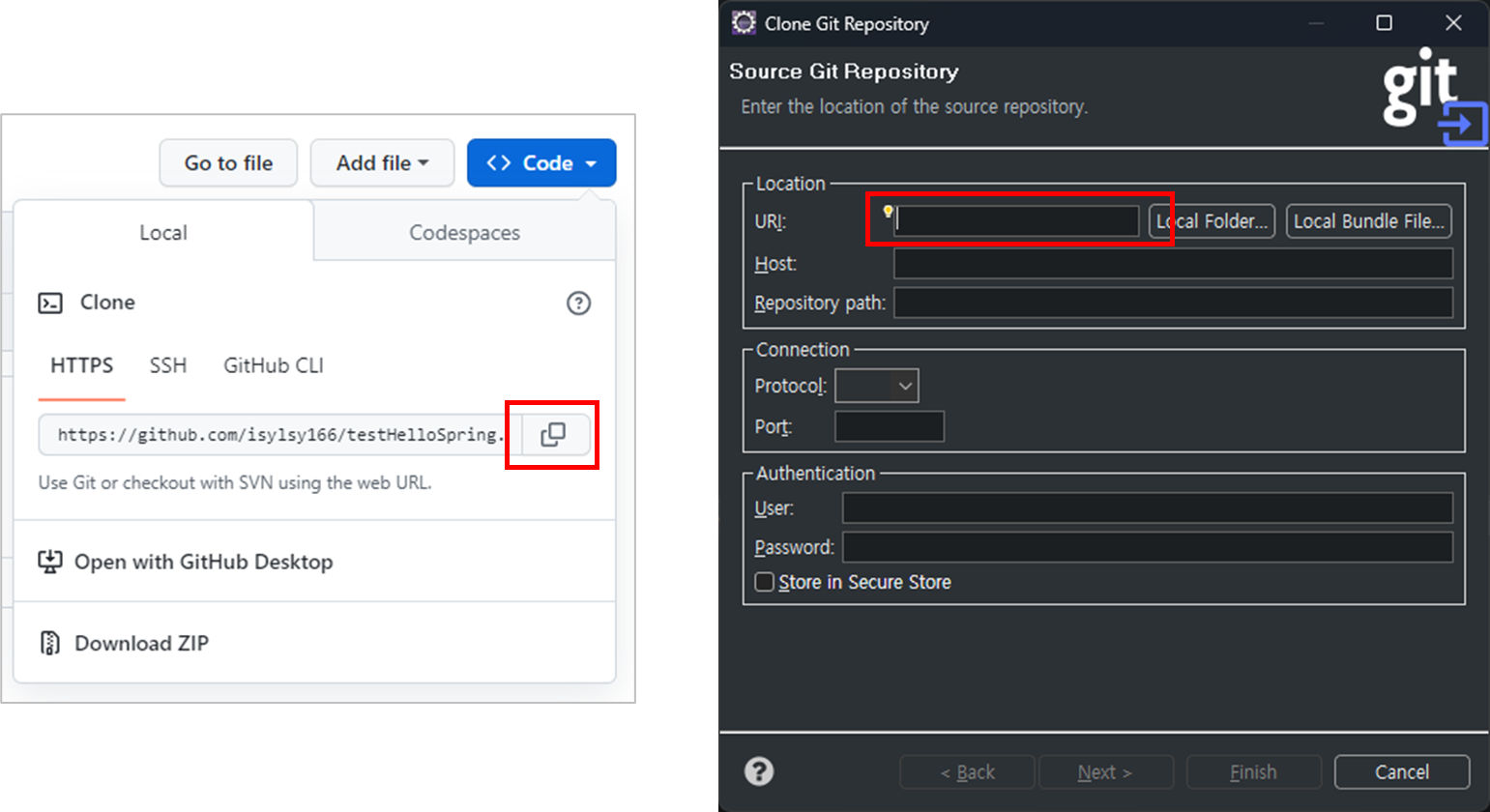Open the Protocol dropdown

pyautogui.click(x=877, y=386)
